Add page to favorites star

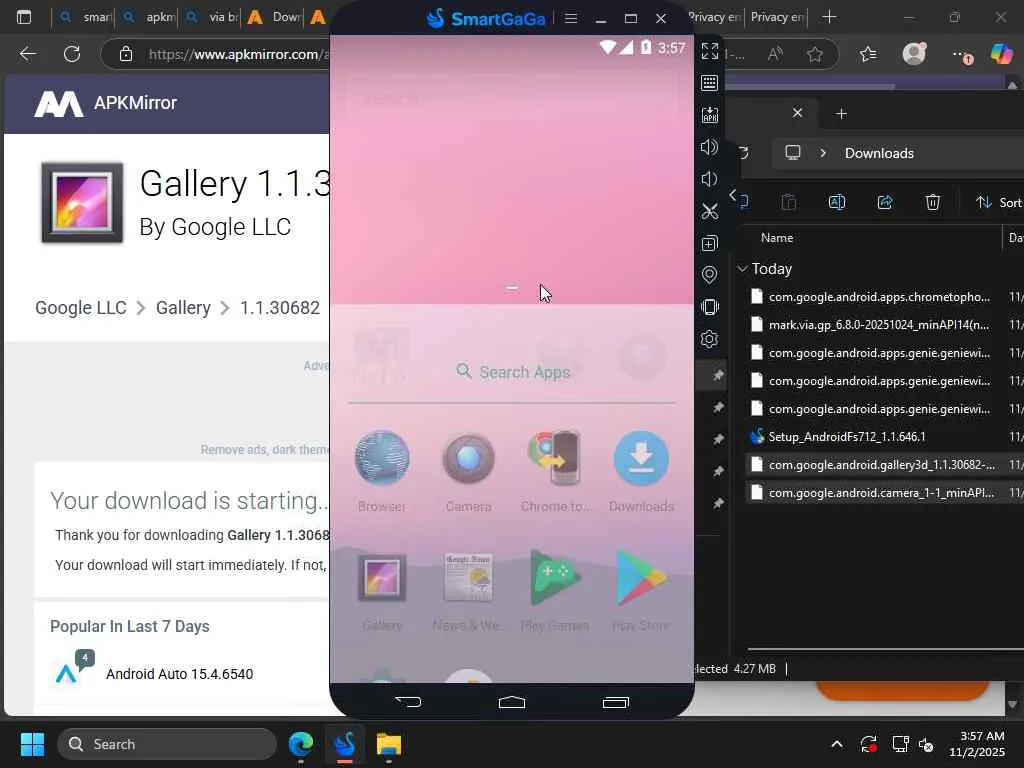pyautogui.click(x=815, y=54)
